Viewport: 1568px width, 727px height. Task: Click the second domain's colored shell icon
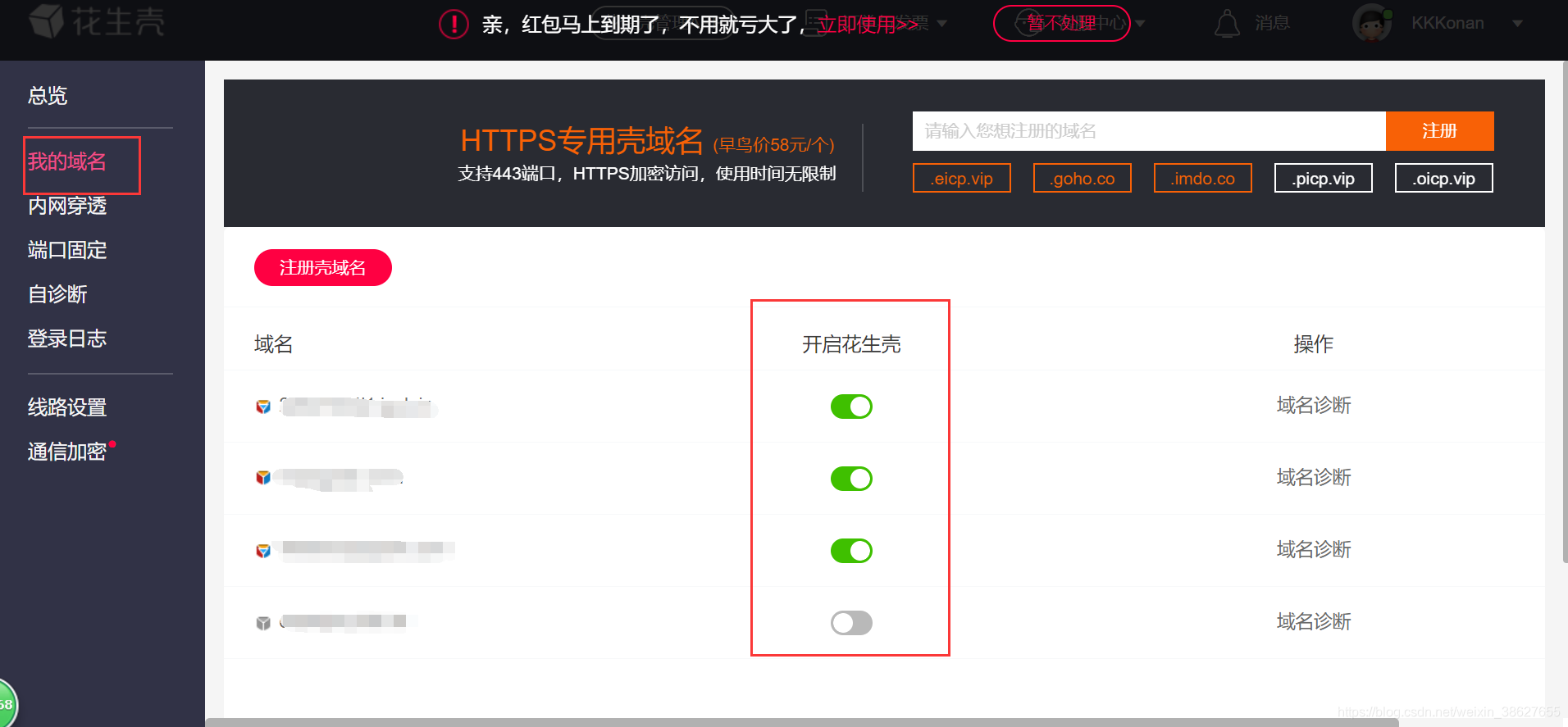(263, 478)
